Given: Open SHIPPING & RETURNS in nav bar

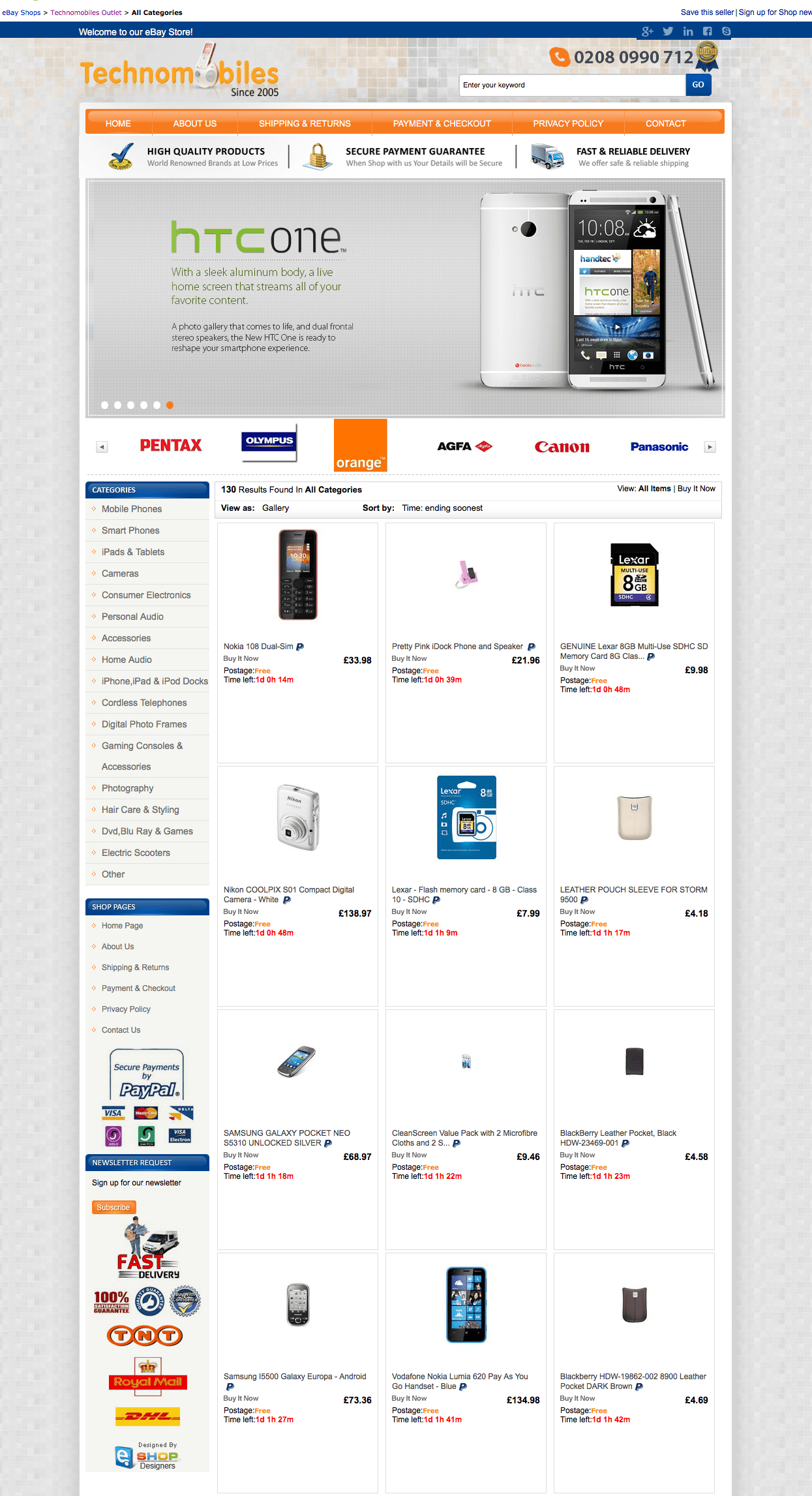Looking at the screenshot, I should point(305,123).
